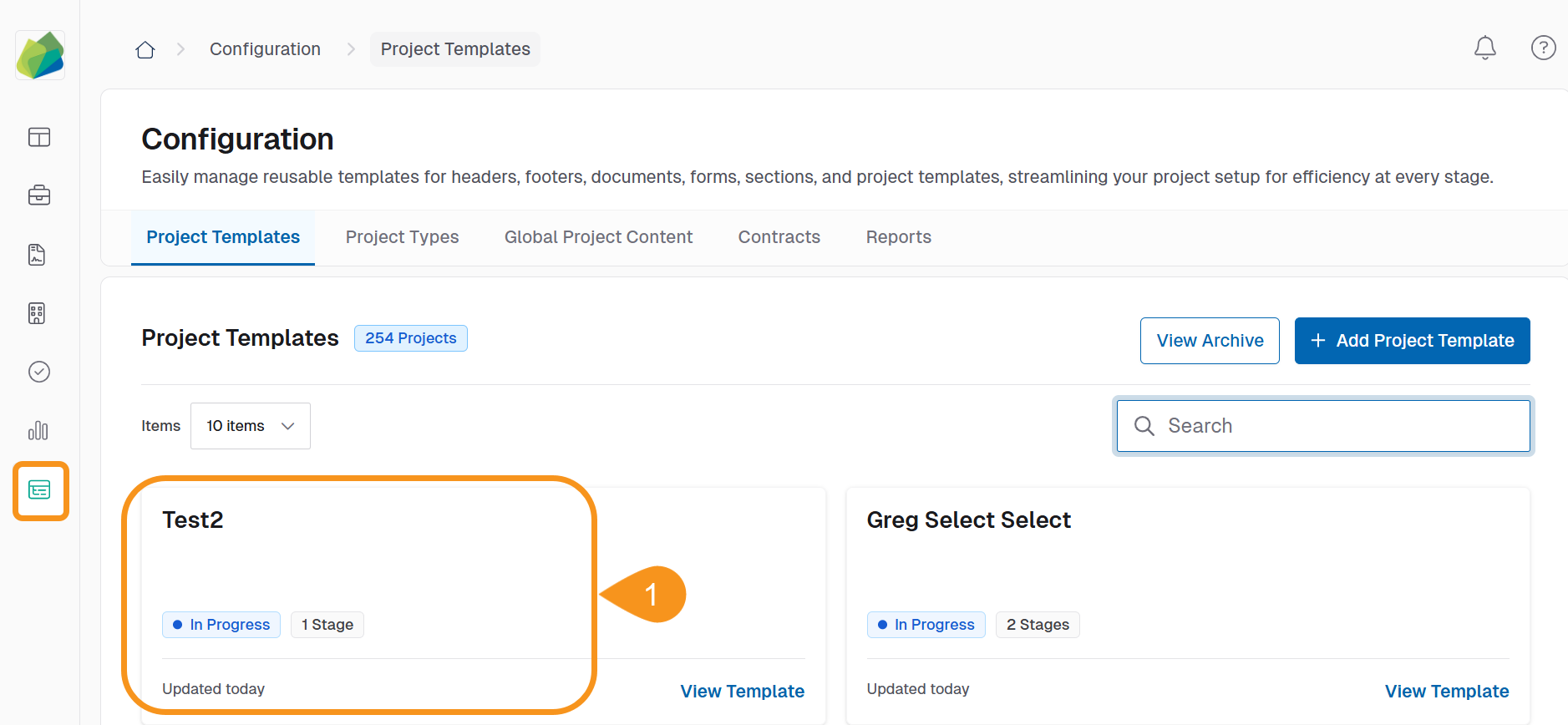Open the notification bell
The height and width of the screenshot is (725, 1568).
(1484, 48)
